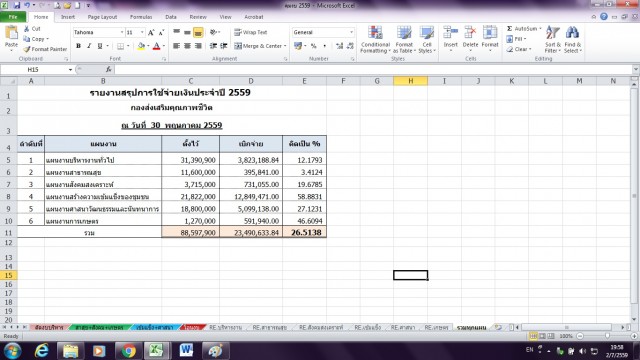Open Word from the Windows taskbar
640x360 pixels.
(187, 351)
